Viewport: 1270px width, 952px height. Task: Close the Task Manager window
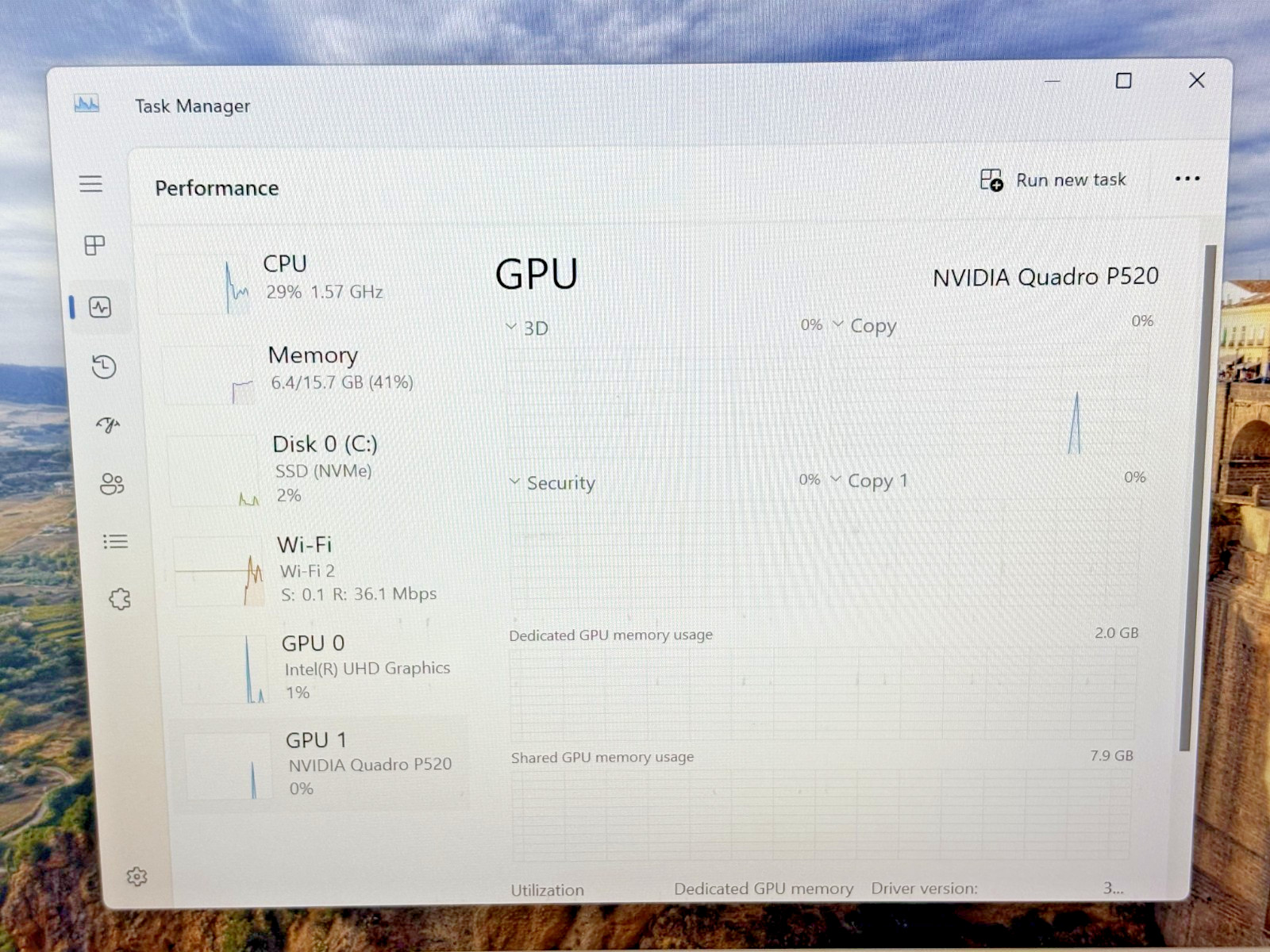(x=1197, y=80)
